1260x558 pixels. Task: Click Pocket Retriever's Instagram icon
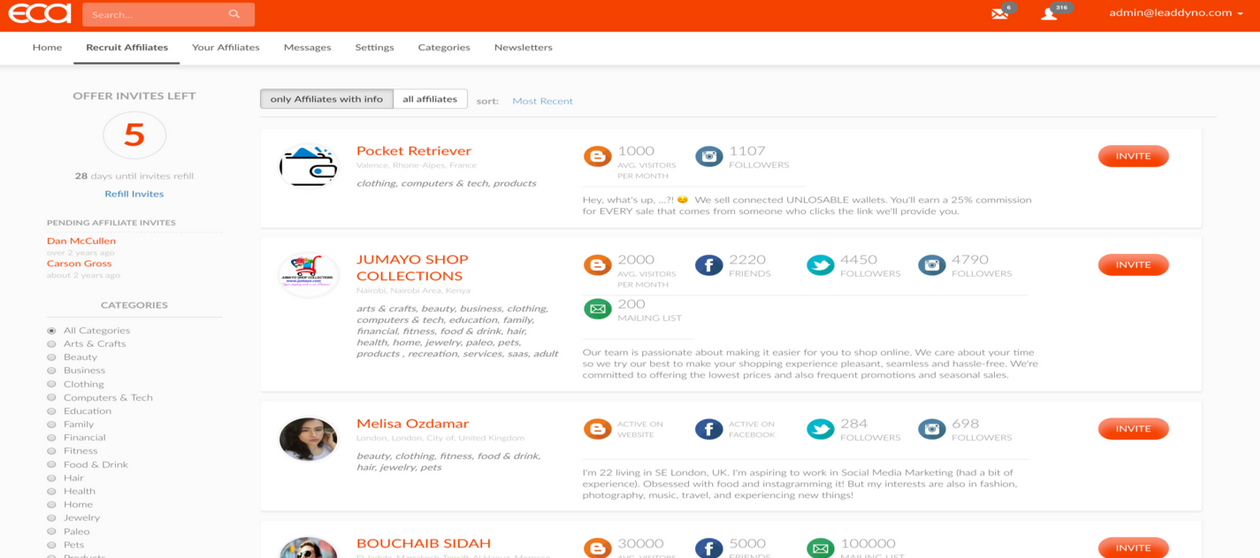[709, 156]
